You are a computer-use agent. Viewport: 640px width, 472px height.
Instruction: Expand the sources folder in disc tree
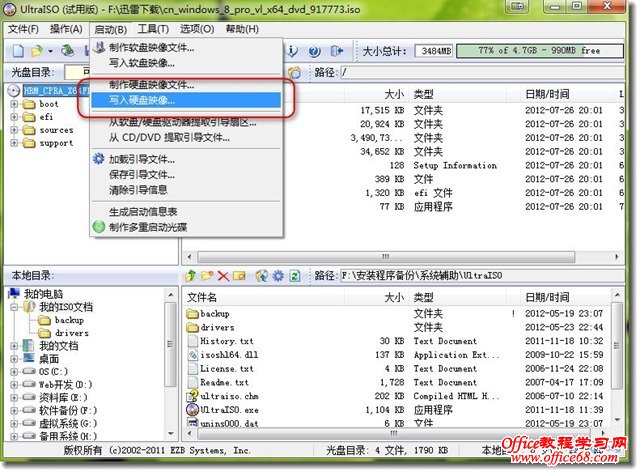click(14, 130)
